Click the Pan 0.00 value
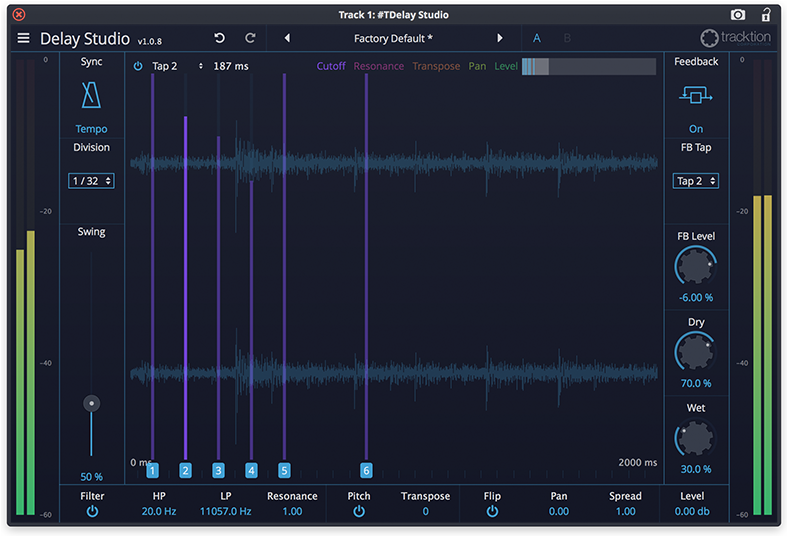The image size is (791, 541). 558,512
